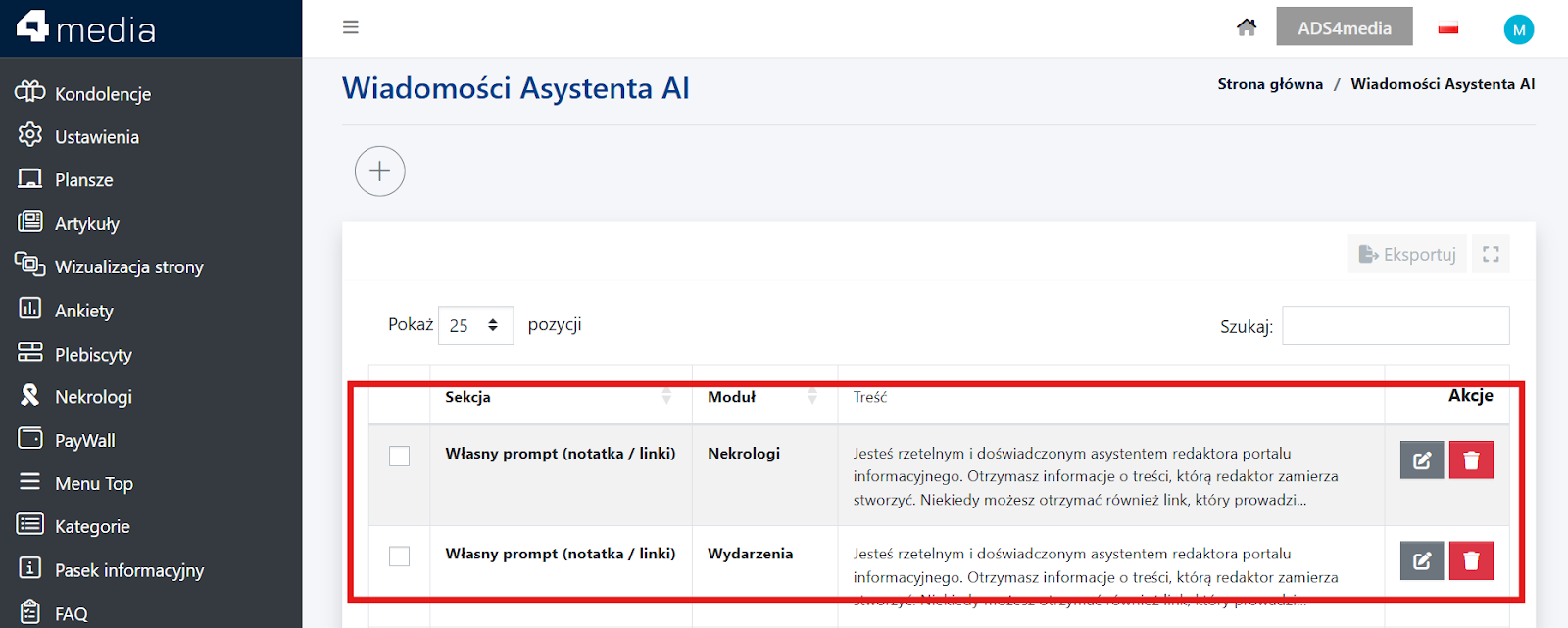Delete the Wydarzenia prompt row
This screenshot has width=1568, height=628.
[x=1470, y=560]
